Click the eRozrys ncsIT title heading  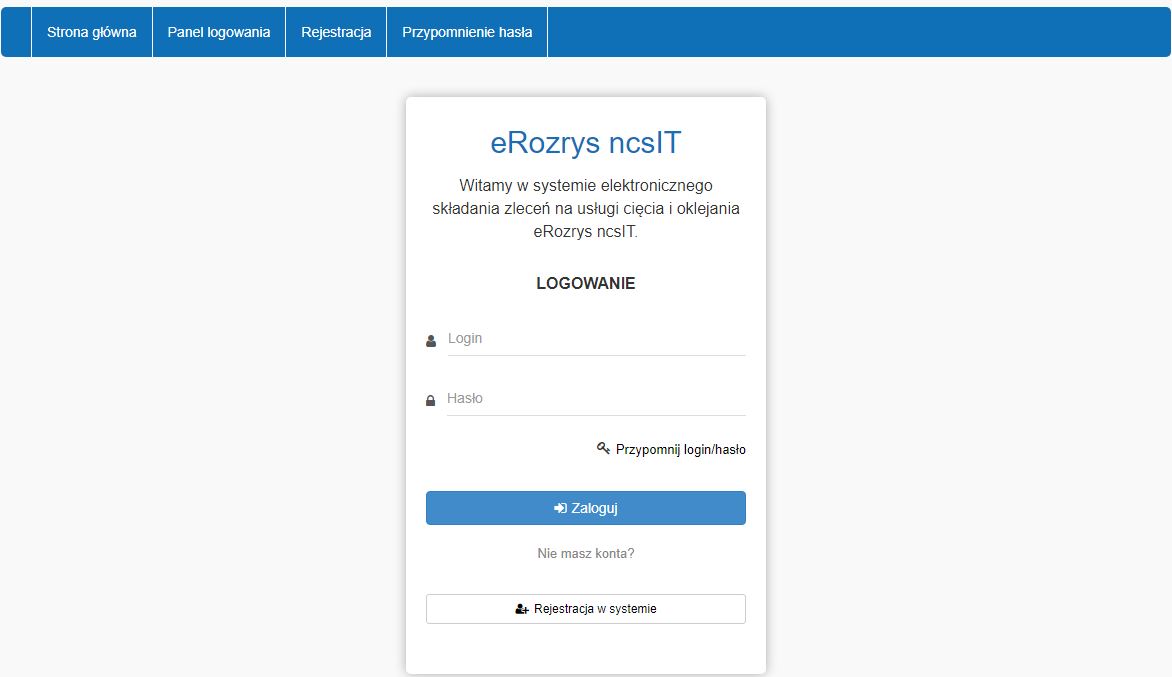click(586, 143)
